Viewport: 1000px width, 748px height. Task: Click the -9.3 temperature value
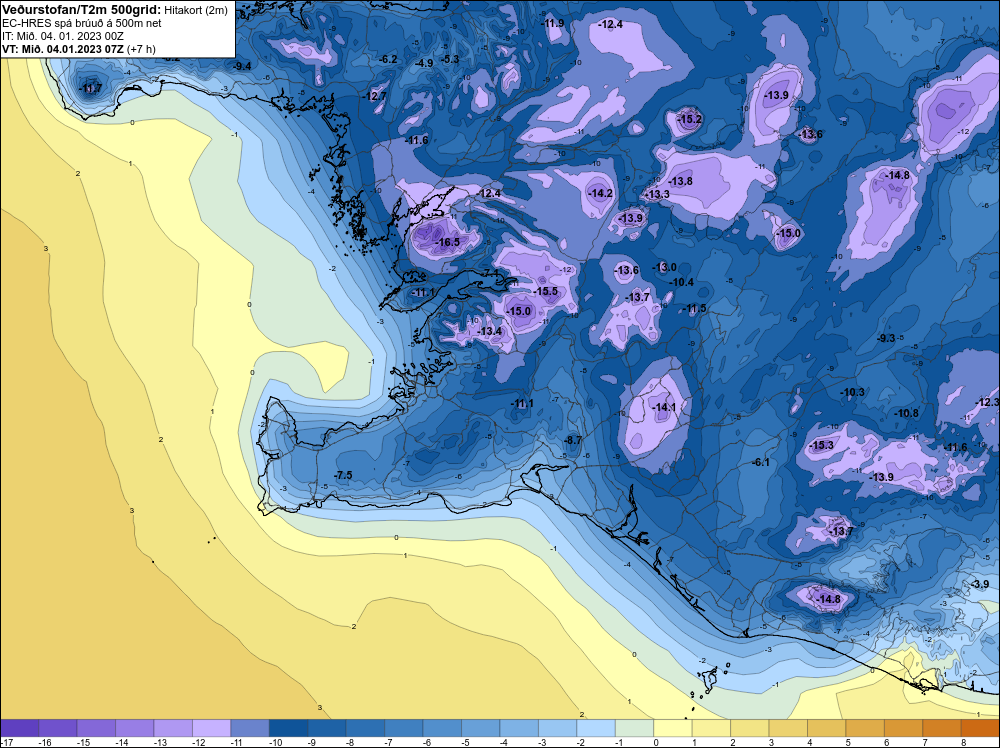tap(887, 338)
